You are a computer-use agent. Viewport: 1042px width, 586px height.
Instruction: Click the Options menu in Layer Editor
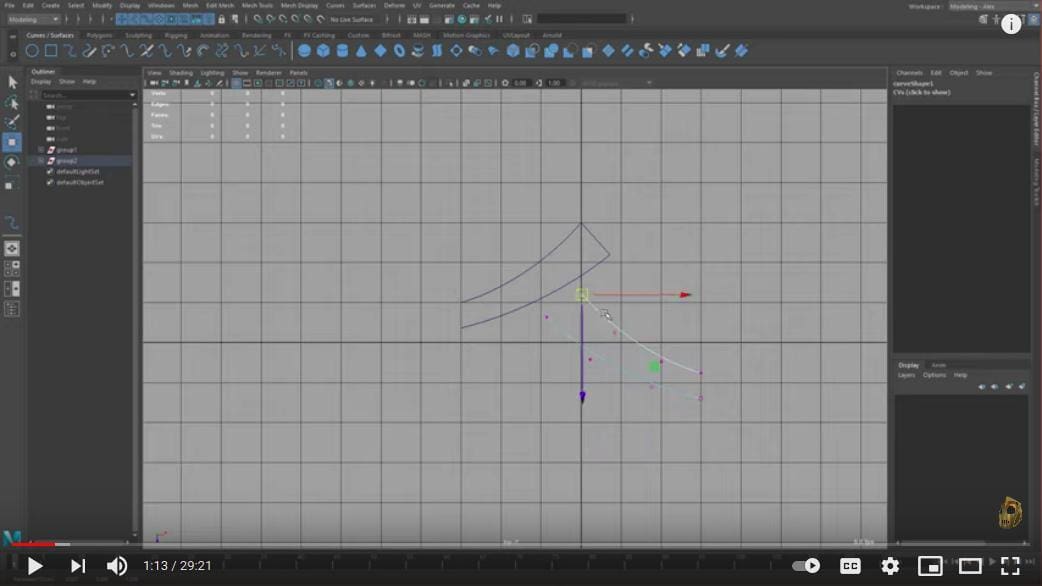click(934, 375)
